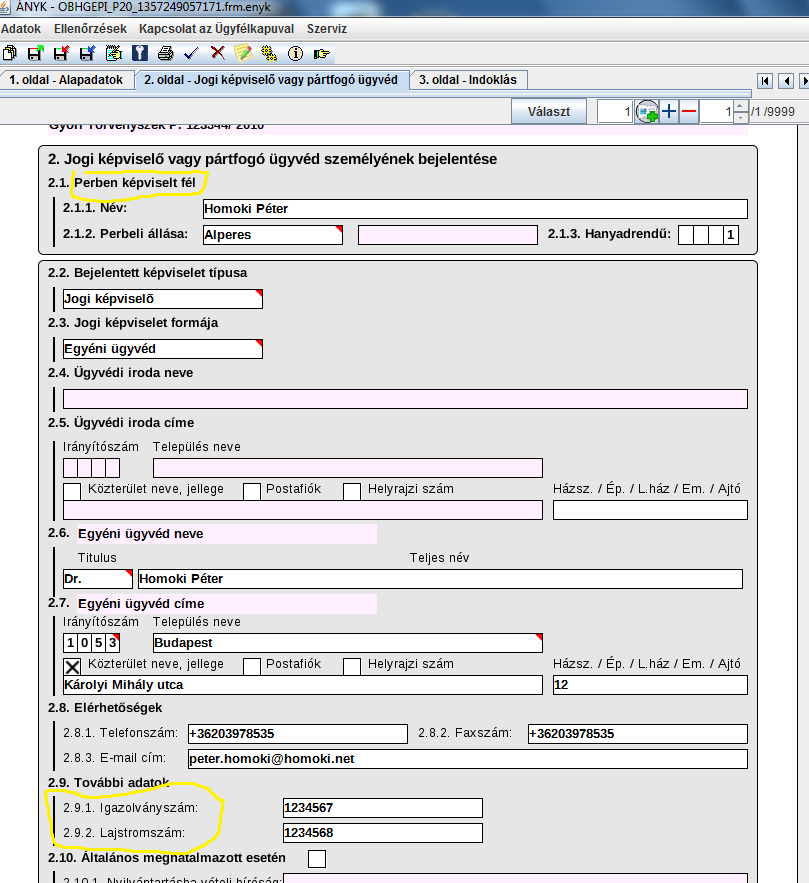Screen dimensions: 809x883
Task: Click the save icon with red arrow
Action: click(x=61, y=53)
